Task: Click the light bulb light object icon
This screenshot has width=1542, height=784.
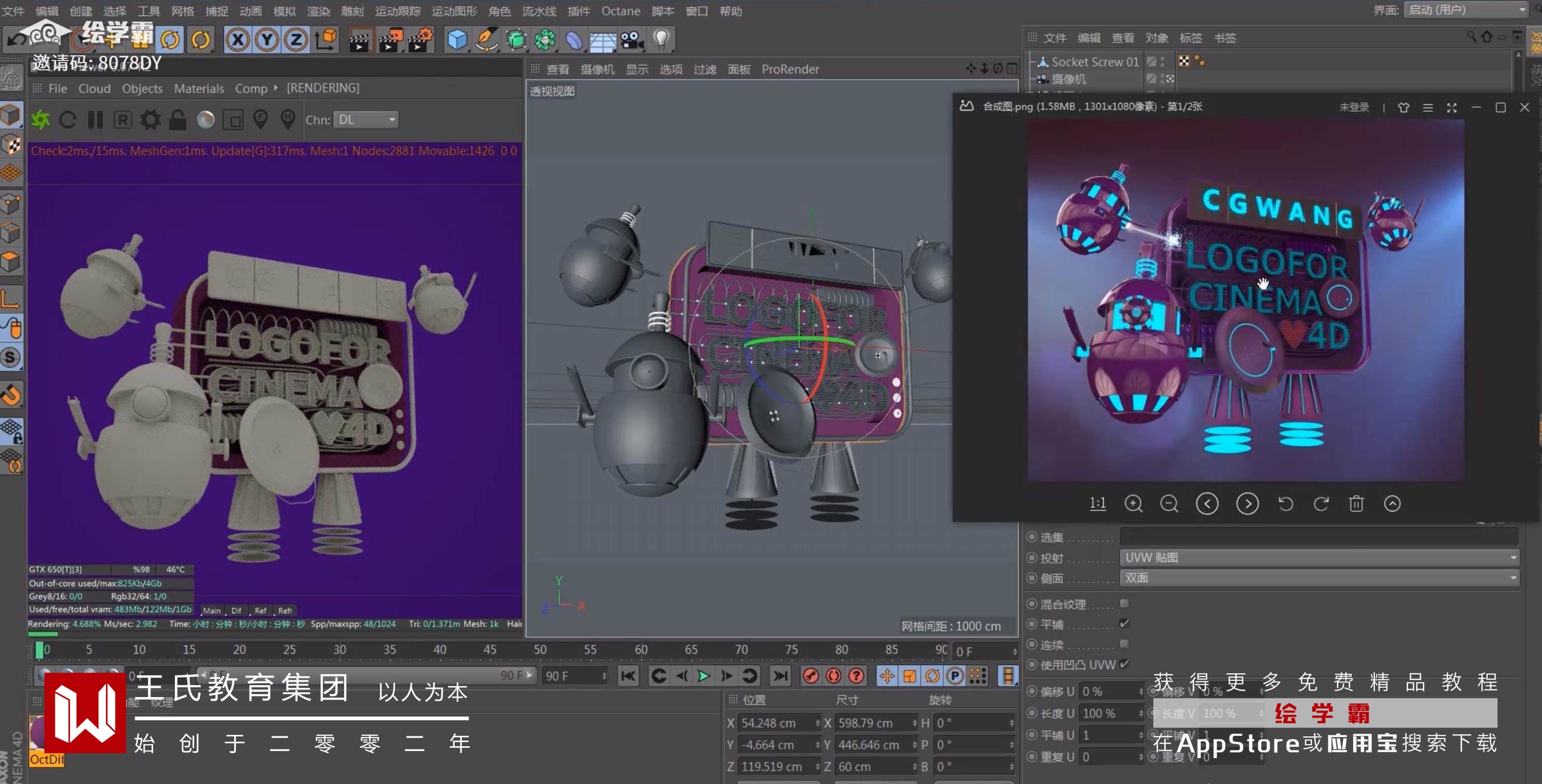Action: pos(661,40)
